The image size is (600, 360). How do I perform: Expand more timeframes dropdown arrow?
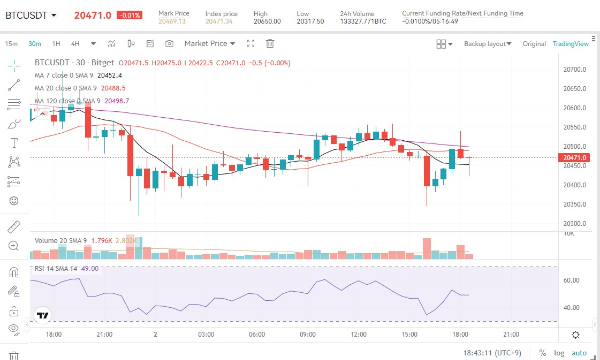93,44
